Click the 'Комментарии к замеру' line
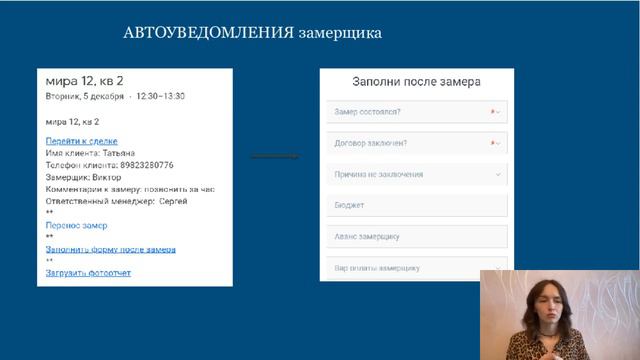The height and width of the screenshot is (360, 640). [x=130, y=189]
